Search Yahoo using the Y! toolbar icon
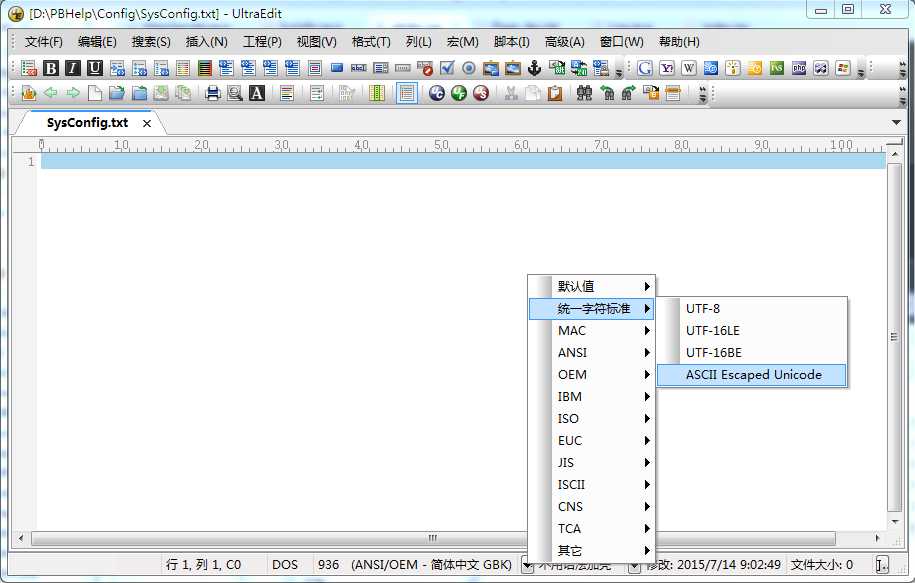This screenshot has height=583, width=915. [667, 68]
